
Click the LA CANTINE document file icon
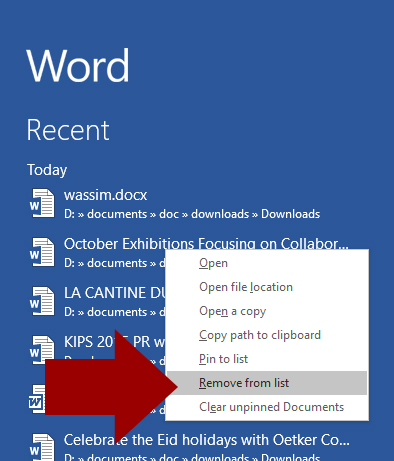tap(42, 301)
